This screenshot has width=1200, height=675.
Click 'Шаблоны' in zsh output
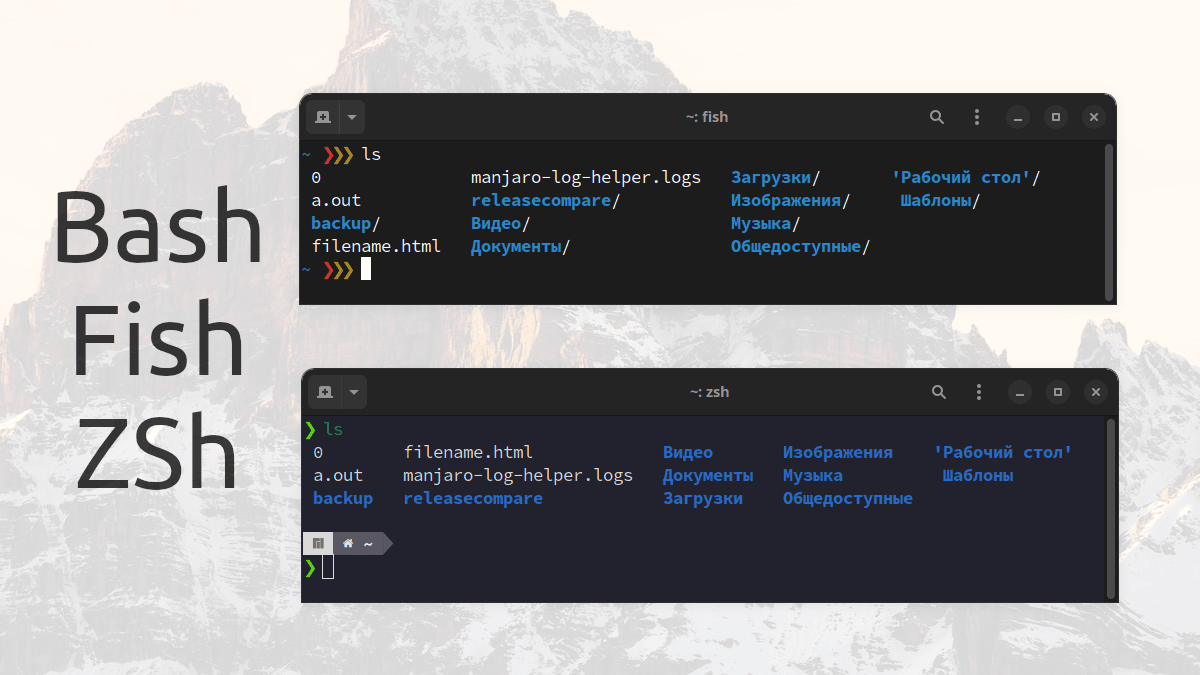(x=978, y=476)
